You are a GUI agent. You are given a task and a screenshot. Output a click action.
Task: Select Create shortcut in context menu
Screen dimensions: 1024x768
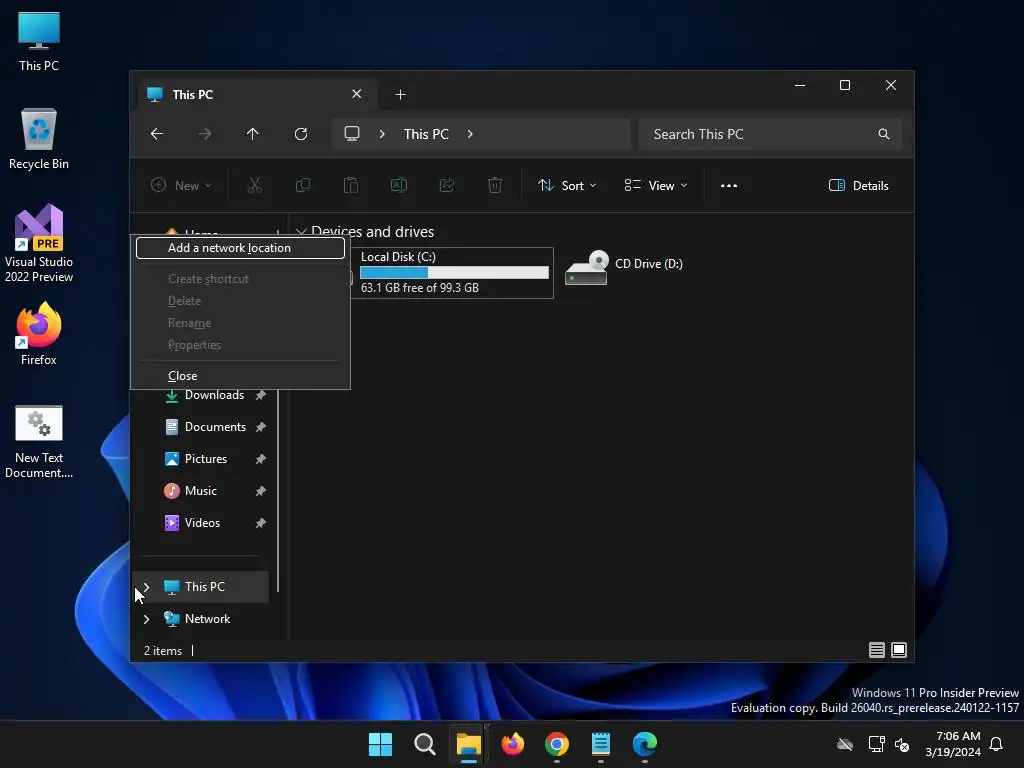[x=240, y=279]
